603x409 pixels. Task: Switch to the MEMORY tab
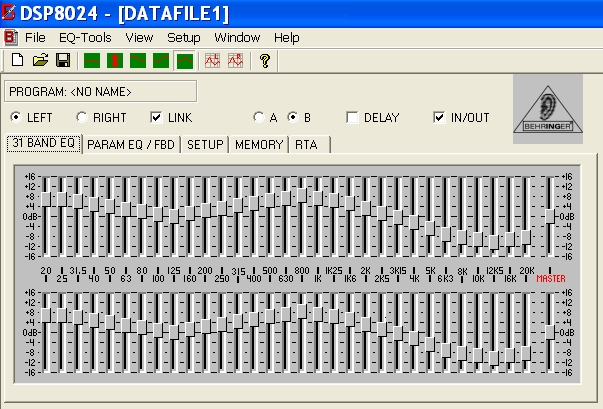pyautogui.click(x=259, y=145)
